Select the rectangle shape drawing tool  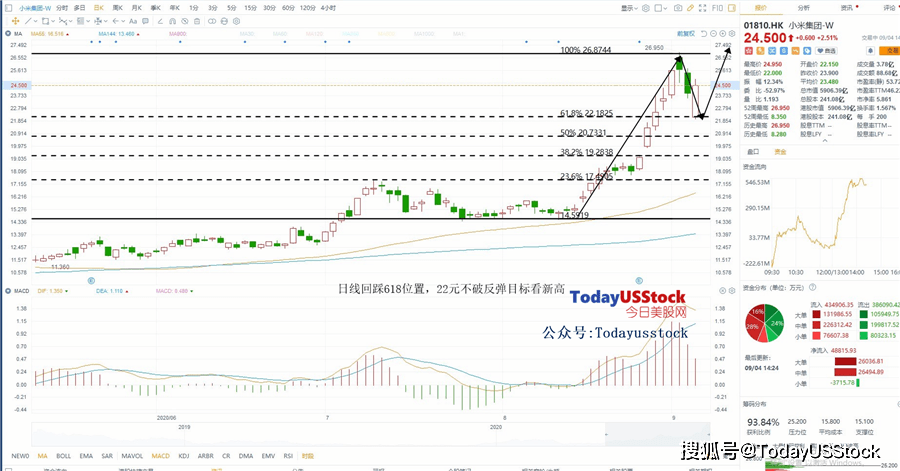45,21
